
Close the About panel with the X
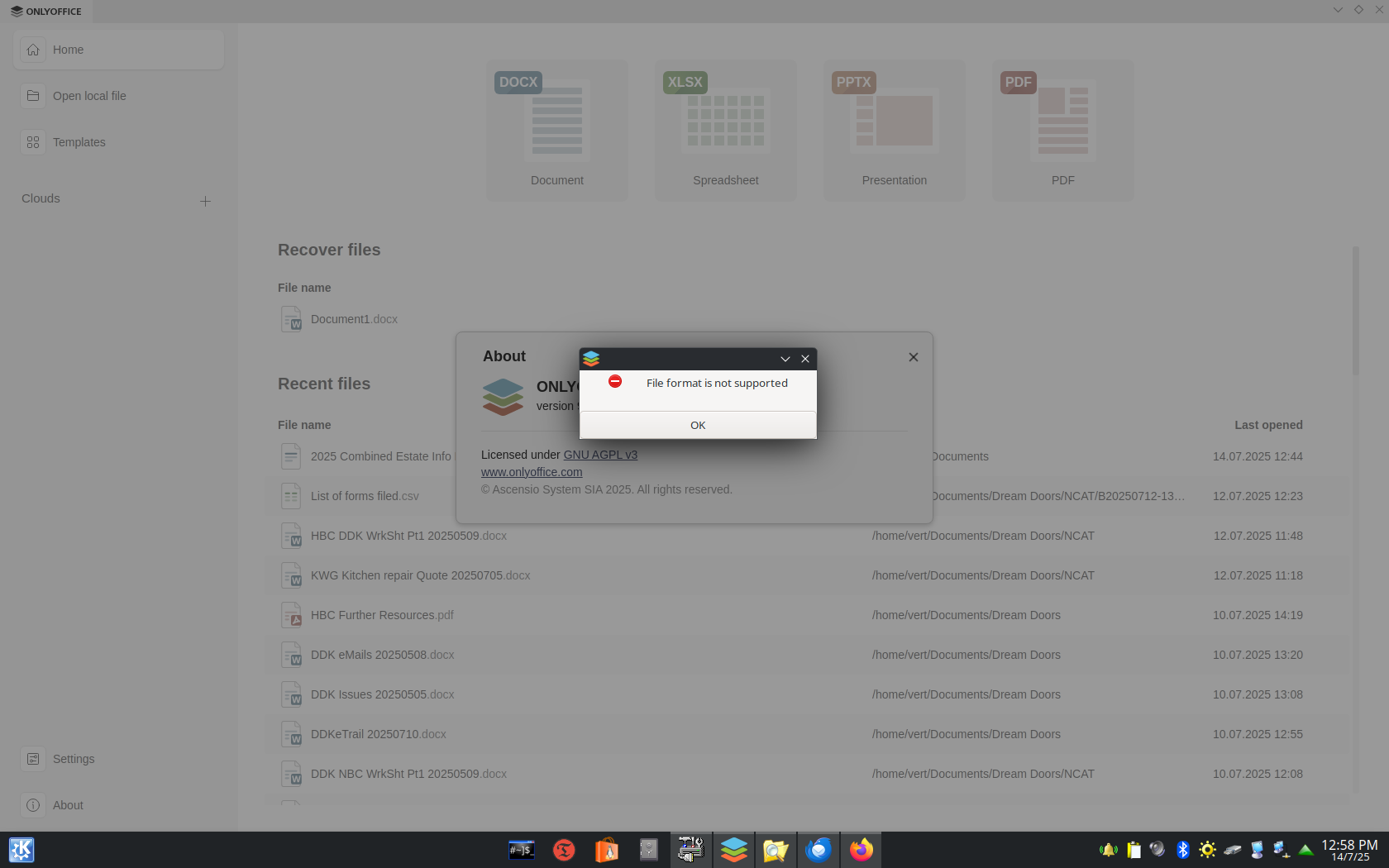(x=914, y=357)
